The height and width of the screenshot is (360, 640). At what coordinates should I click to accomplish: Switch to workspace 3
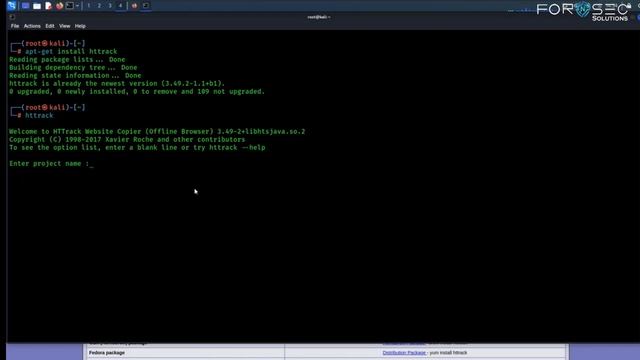coord(110,6)
